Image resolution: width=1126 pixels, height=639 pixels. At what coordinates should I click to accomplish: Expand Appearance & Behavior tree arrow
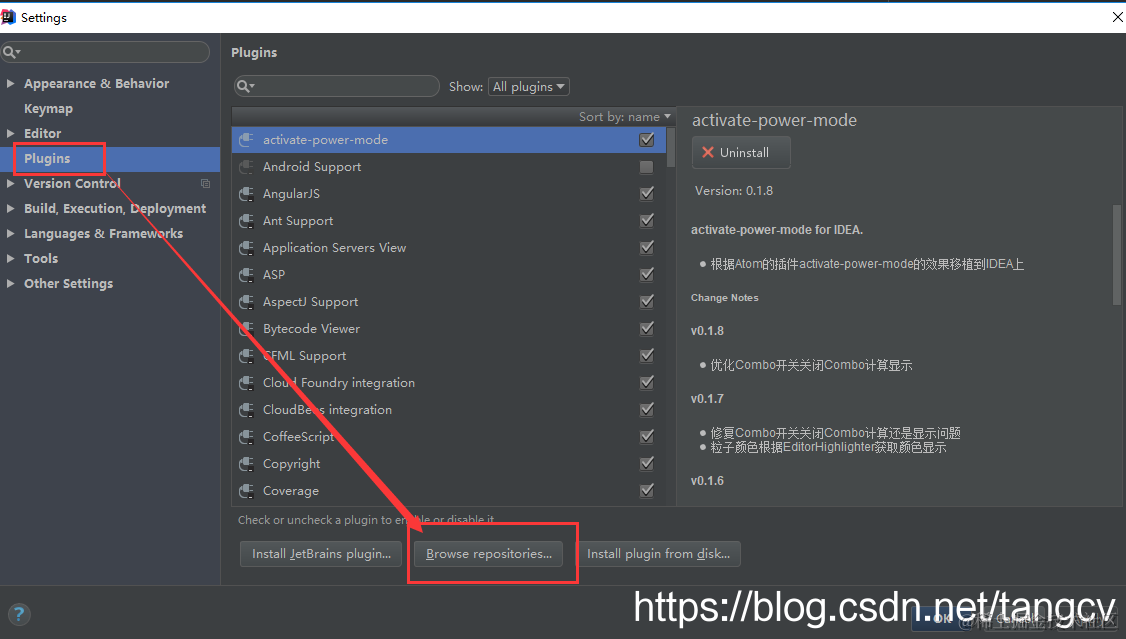(10, 83)
